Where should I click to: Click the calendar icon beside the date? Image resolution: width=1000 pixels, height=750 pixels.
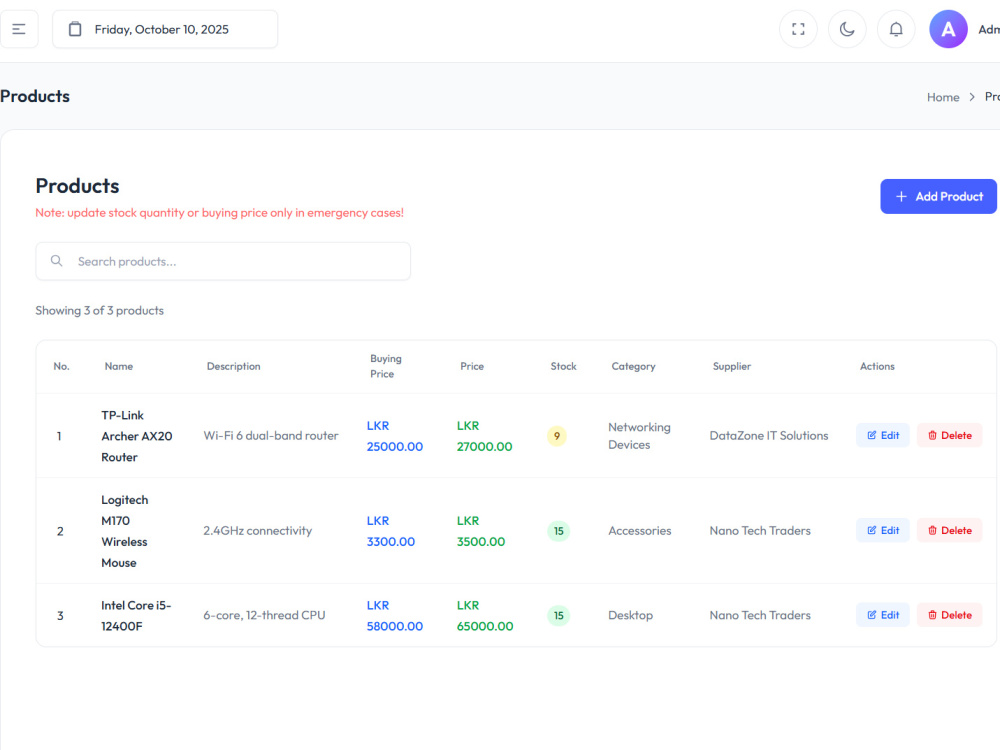click(x=75, y=29)
